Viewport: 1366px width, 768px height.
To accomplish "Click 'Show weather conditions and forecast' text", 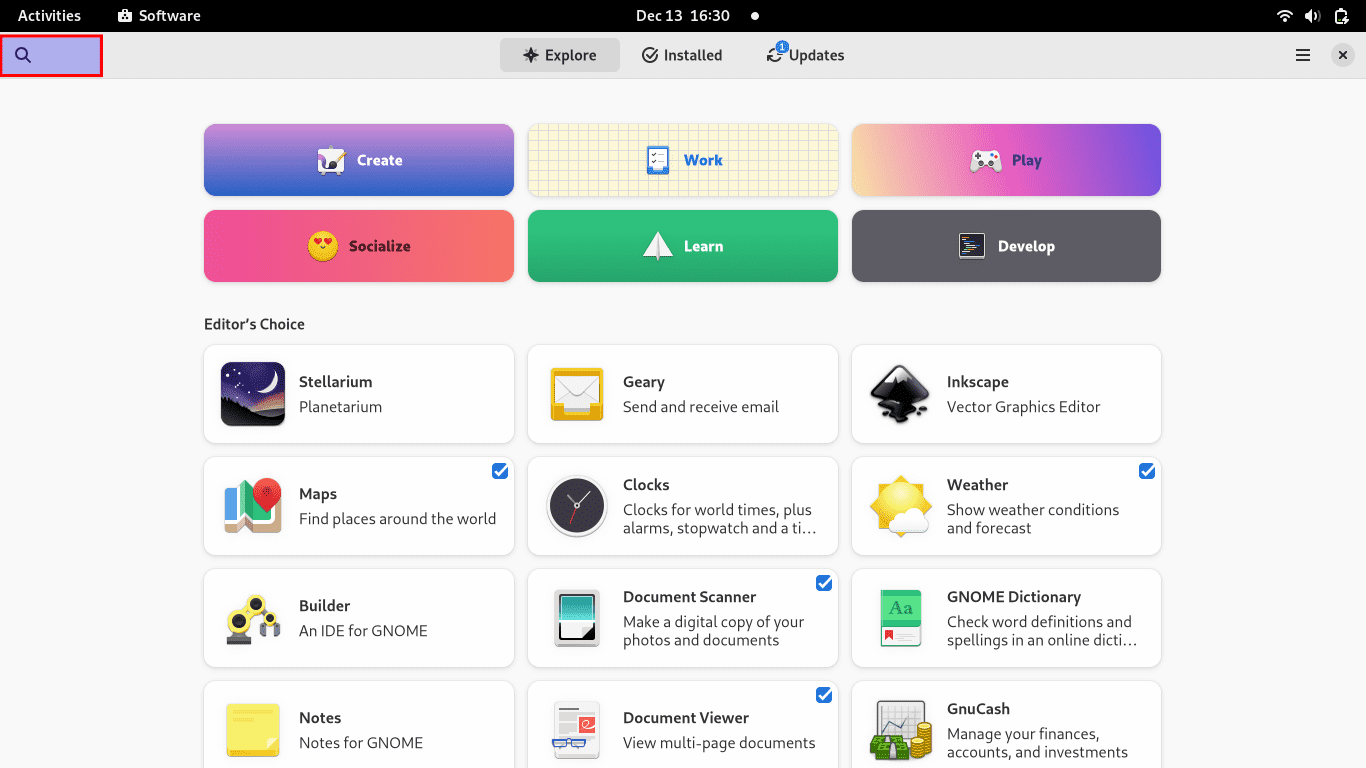I will click(x=1033, y=519).
